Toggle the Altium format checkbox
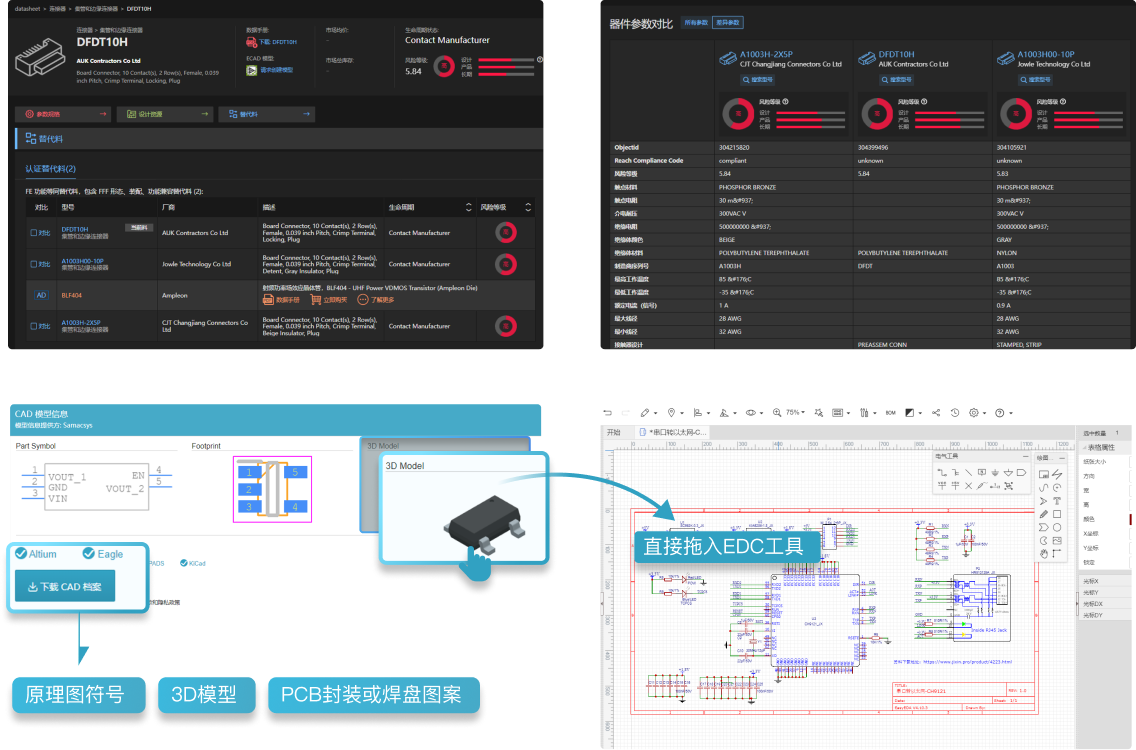 pyautogui.click(x=21, y=554)
